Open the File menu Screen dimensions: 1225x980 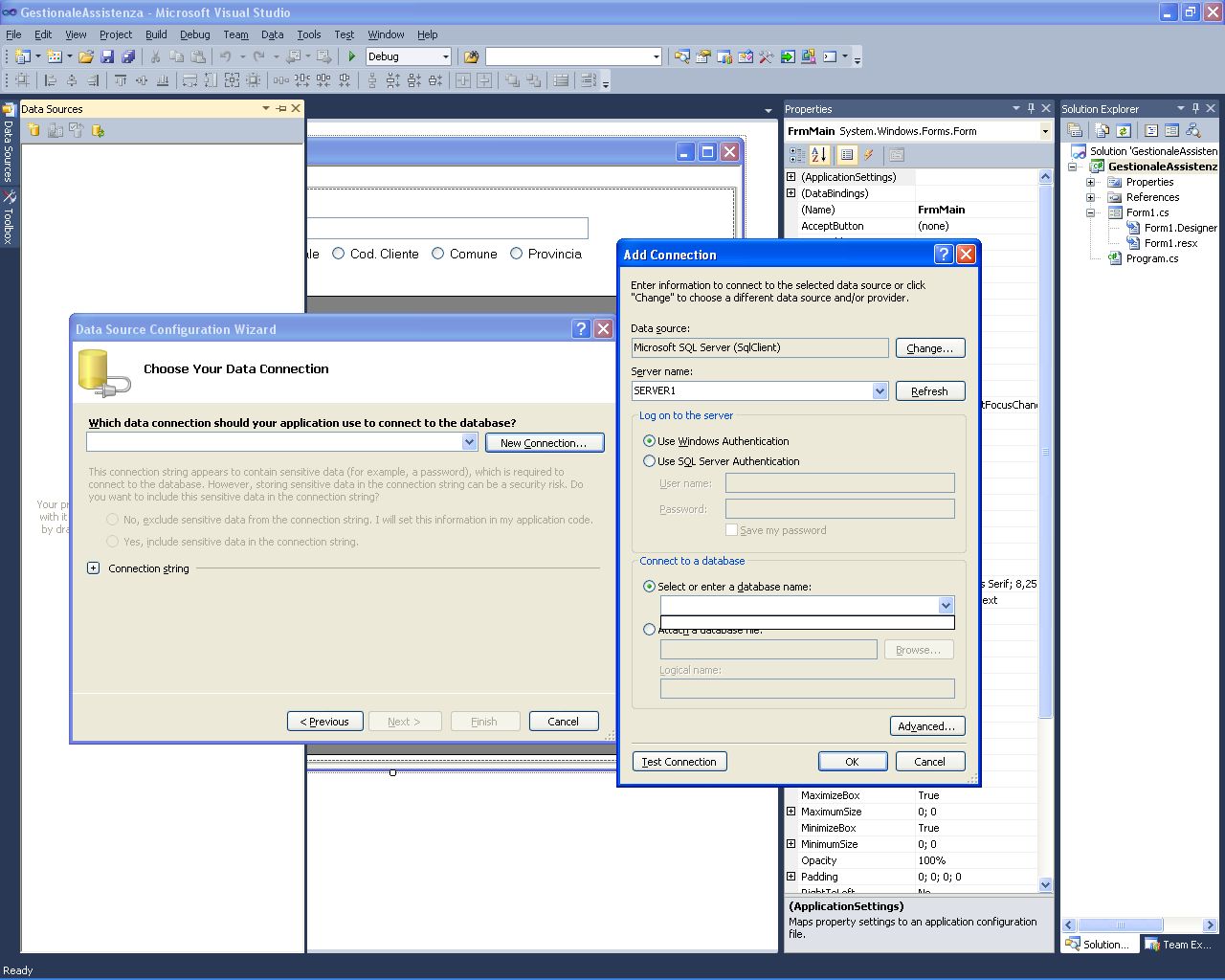coord(13,34)
